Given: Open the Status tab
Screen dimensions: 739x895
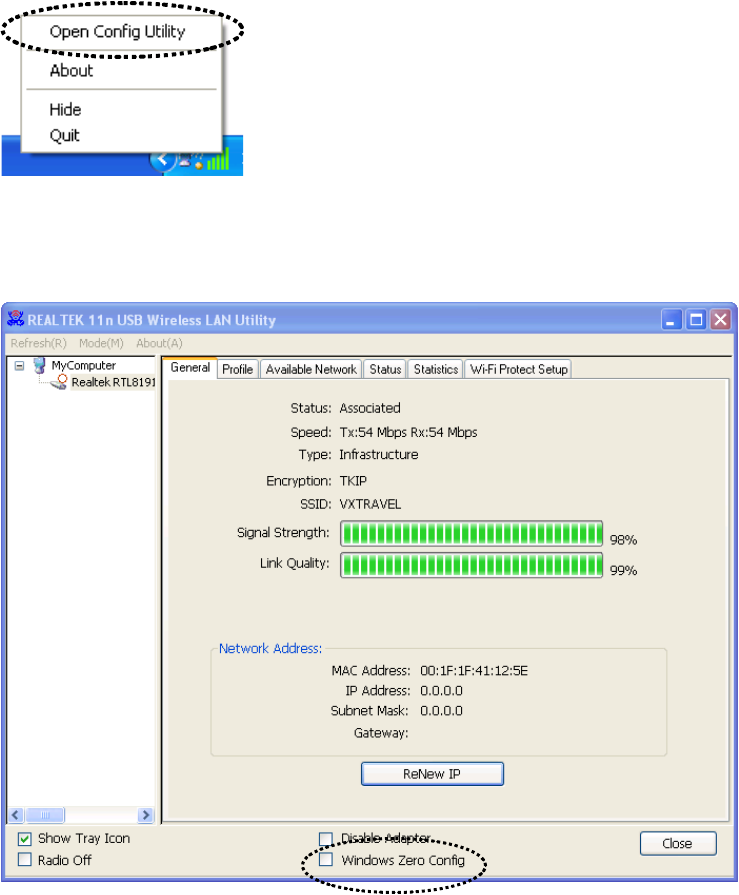Looking at the screenshot, I should point(385,369).
